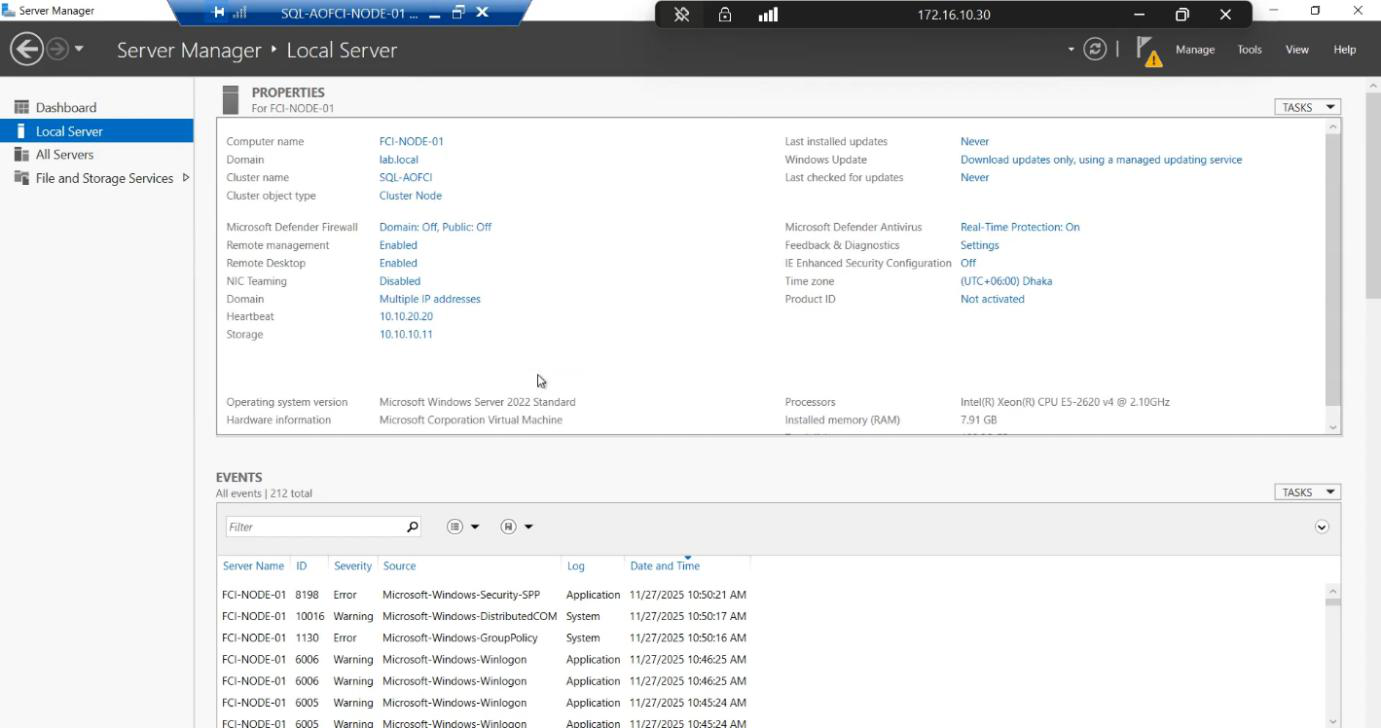Click the File and Storage Services icon
Image resolution: width=1381 pixels, height=728 pixels.
[21, 178]
